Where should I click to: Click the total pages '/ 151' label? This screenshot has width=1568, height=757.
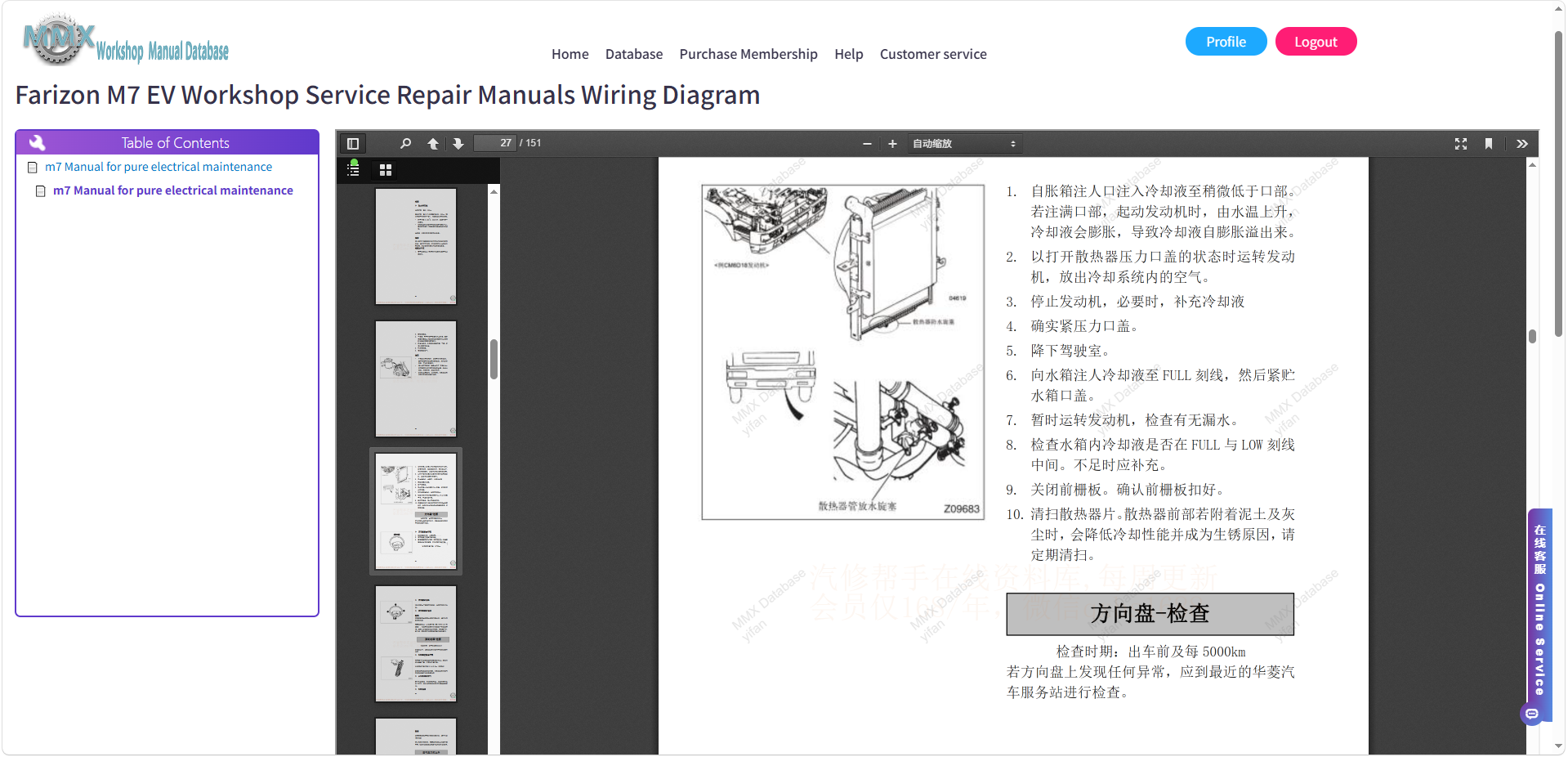[530, 143]
